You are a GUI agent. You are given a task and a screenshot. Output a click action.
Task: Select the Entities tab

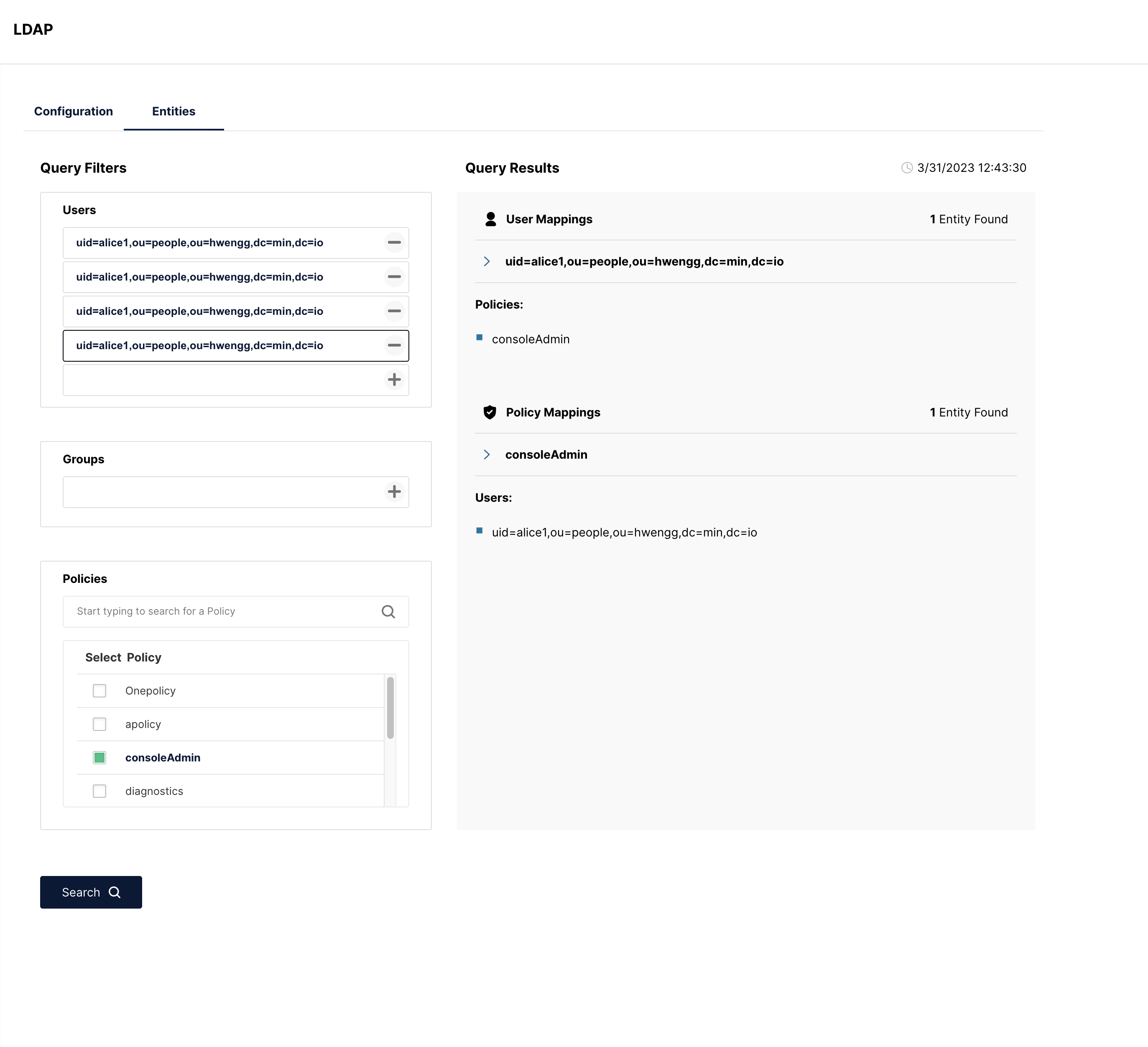tap(173, 111)
